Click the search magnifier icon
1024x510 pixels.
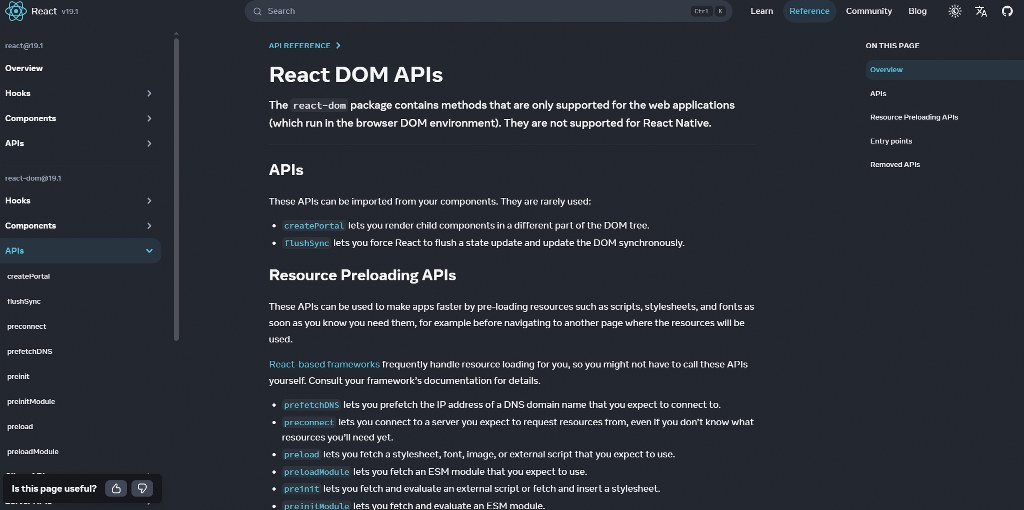pyautogui.click(x=257, y=11)
